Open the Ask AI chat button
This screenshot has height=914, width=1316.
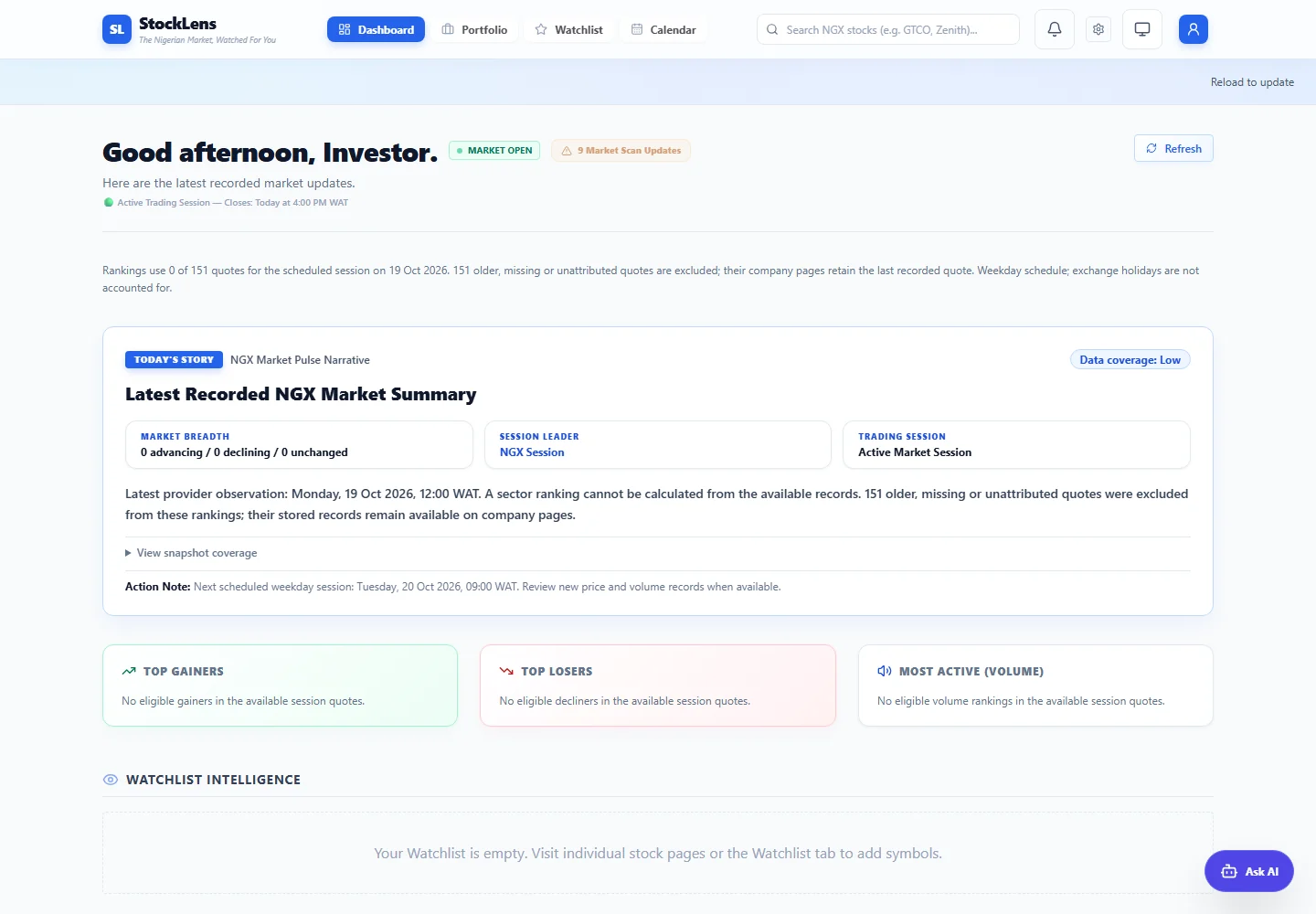point(1249,871)
